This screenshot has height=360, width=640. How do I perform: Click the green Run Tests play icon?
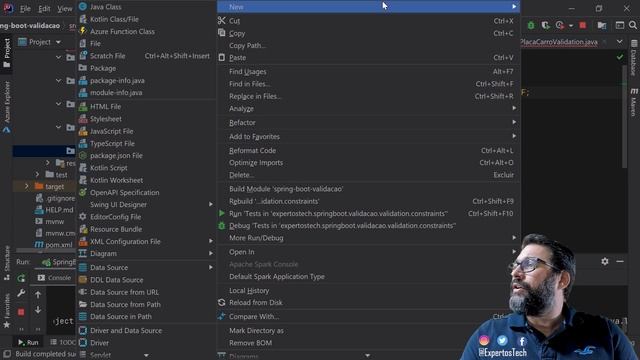(222, 213)
